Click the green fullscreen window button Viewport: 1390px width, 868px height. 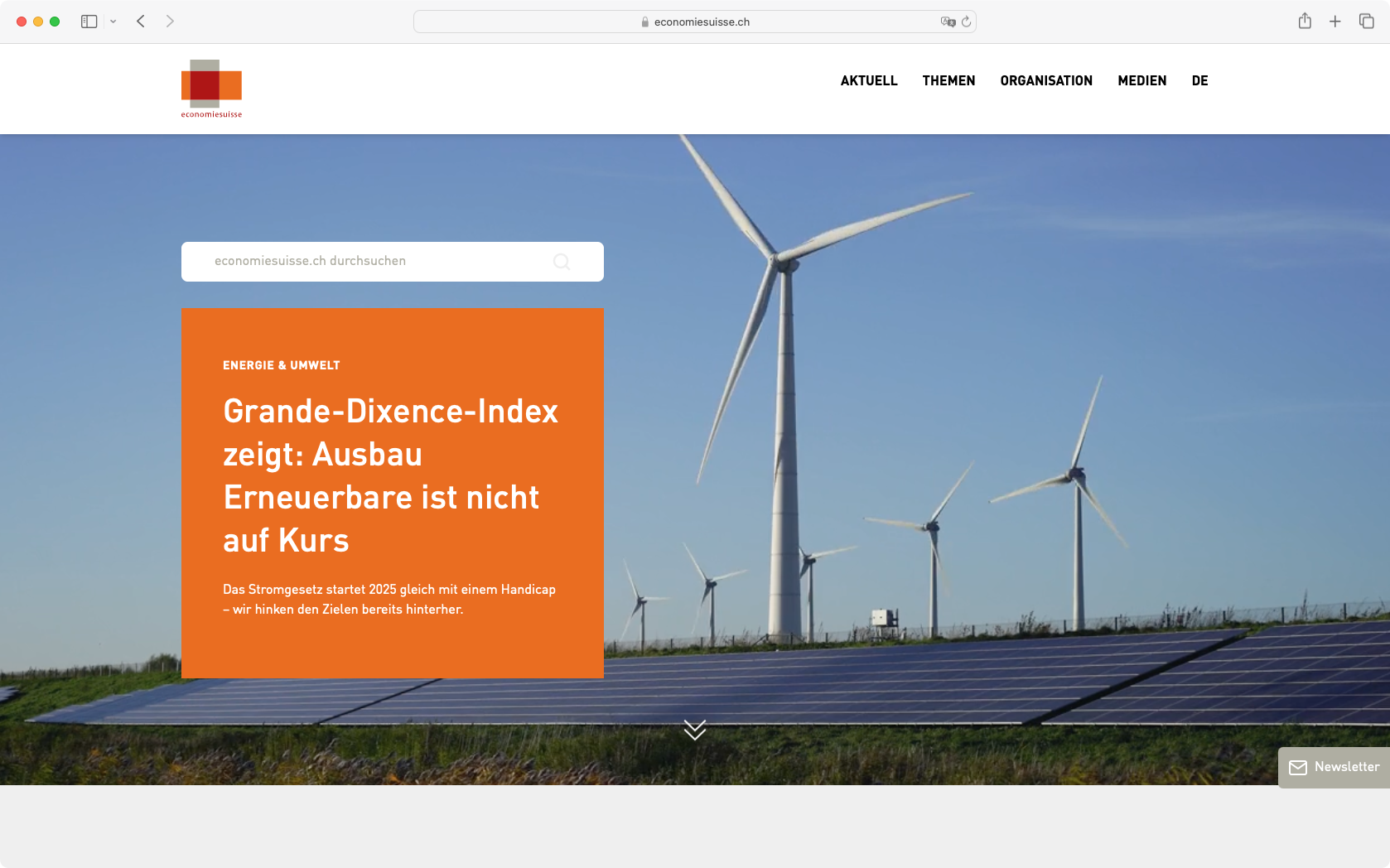[x=55, y=22]
